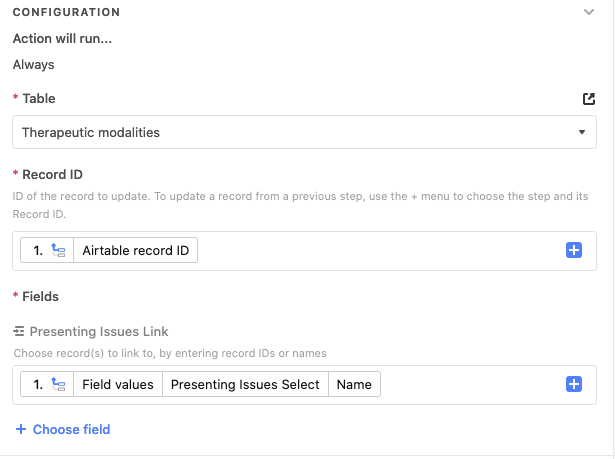
Task: Click the Always run condition text
Action: click(33, 64)
